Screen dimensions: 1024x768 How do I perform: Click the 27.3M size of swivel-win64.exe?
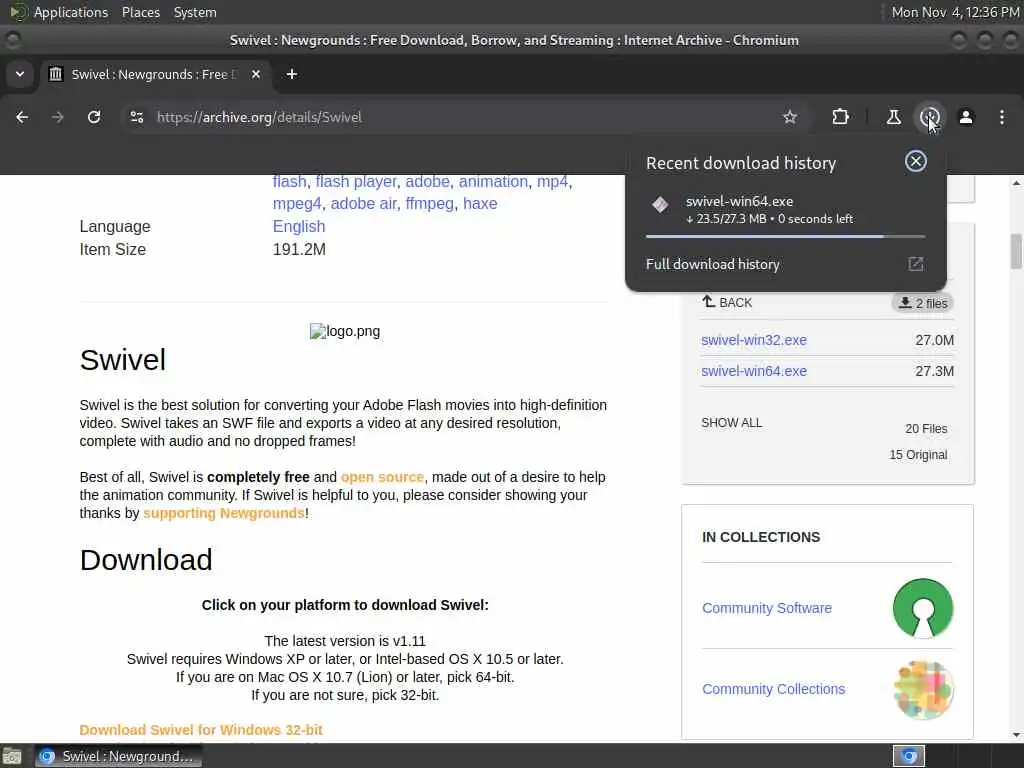[x=935, y=371]
